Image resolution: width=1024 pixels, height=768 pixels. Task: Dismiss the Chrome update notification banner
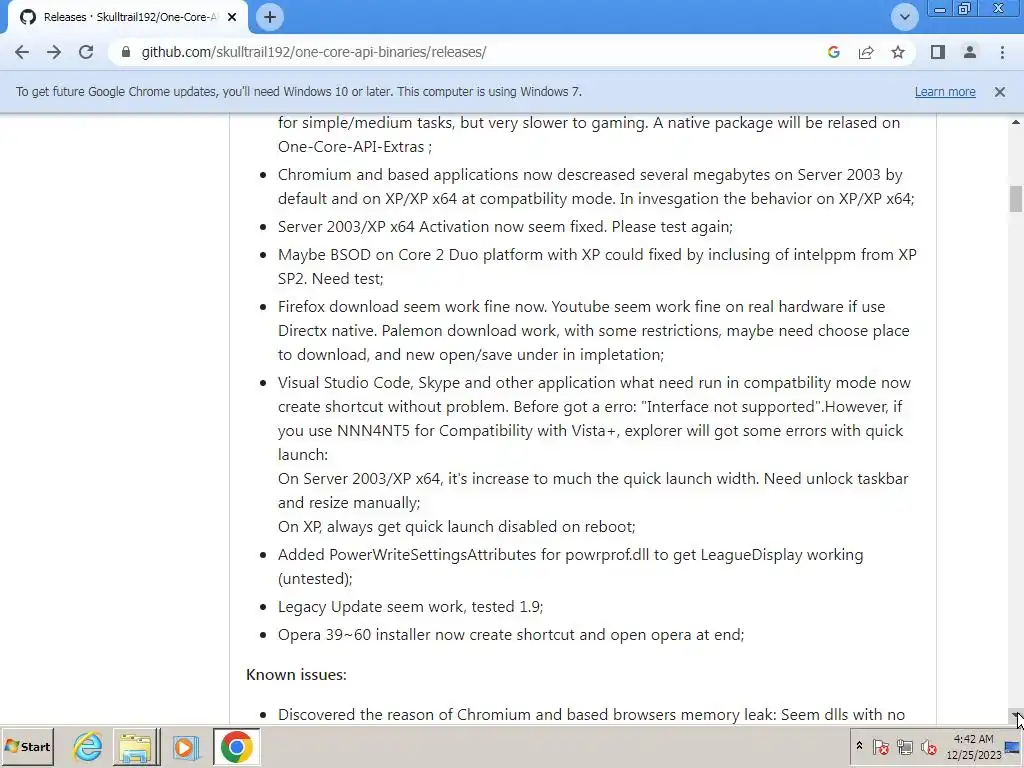point(1000,92)
